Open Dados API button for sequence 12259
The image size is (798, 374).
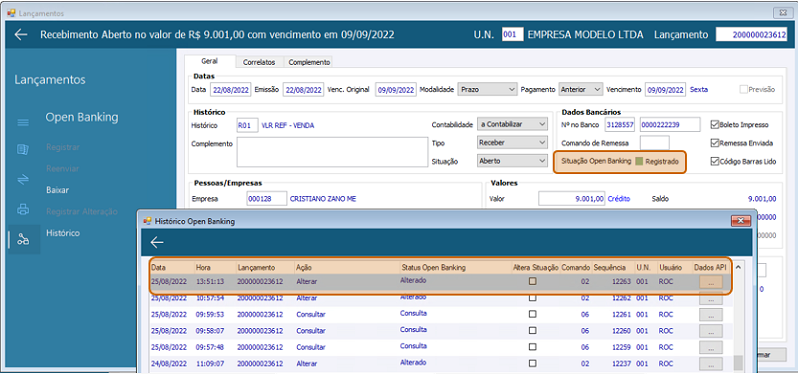[711, 347]
